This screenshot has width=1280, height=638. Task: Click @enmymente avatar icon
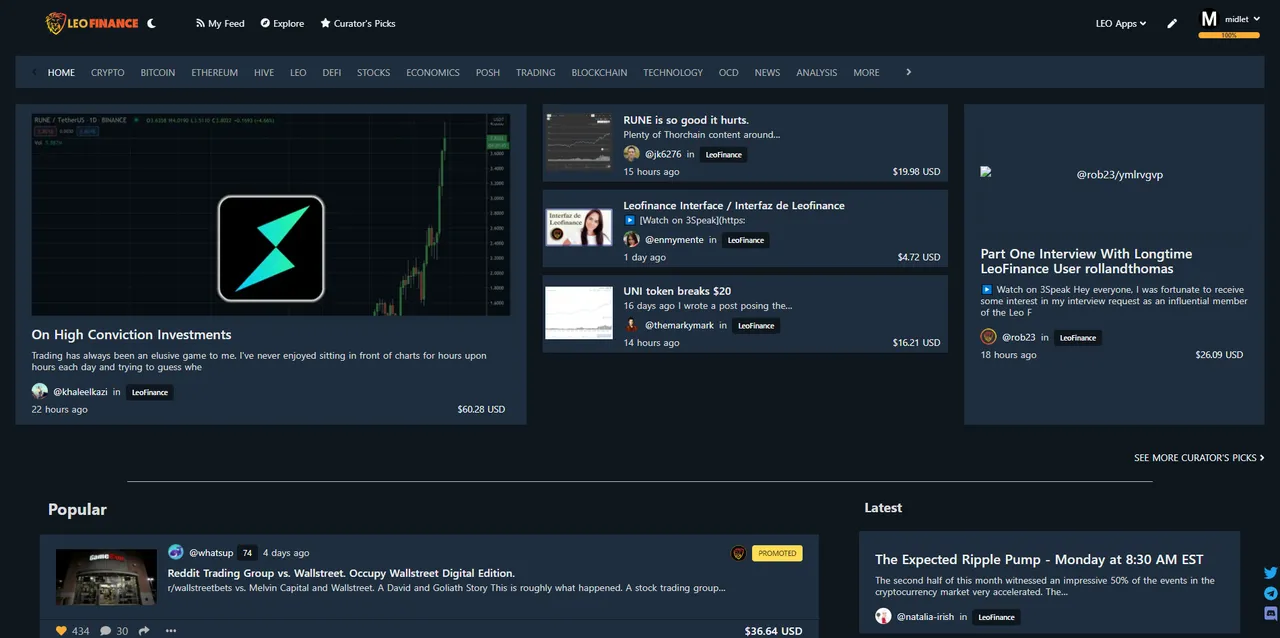click(x=631, y=240)
